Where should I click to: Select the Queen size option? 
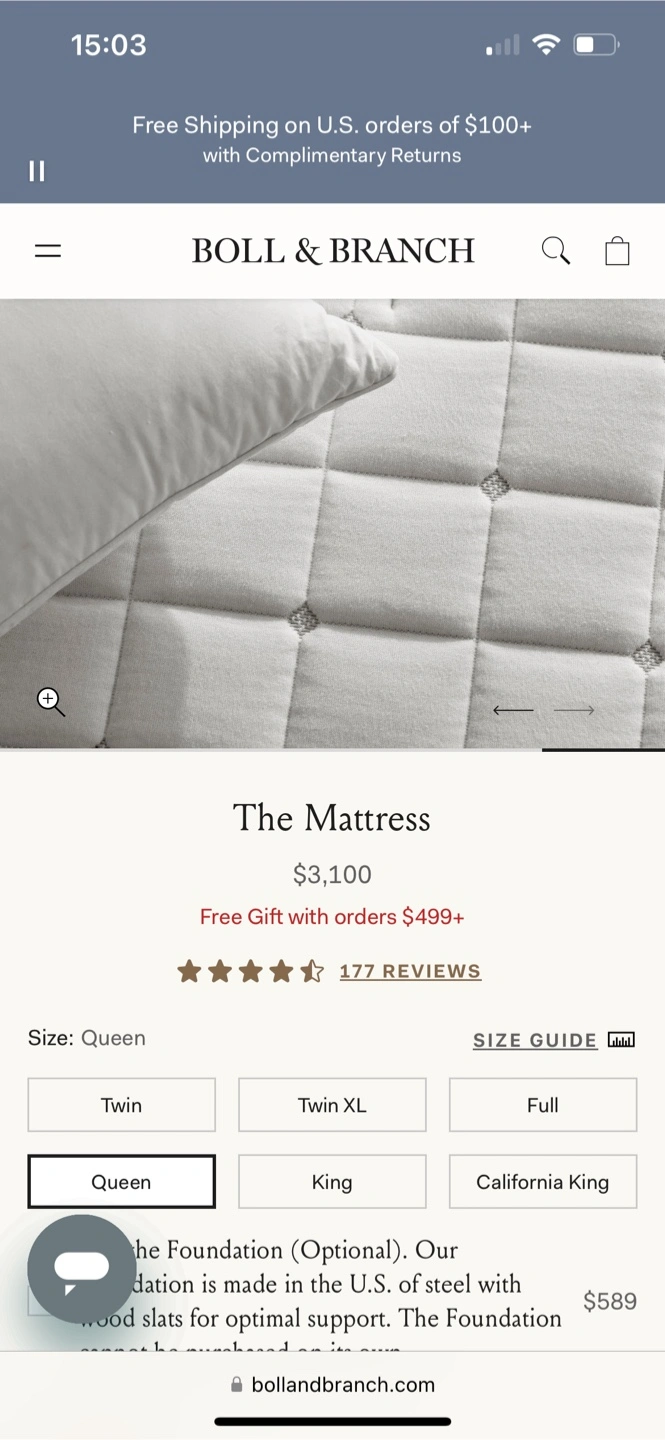[122, 1182]
